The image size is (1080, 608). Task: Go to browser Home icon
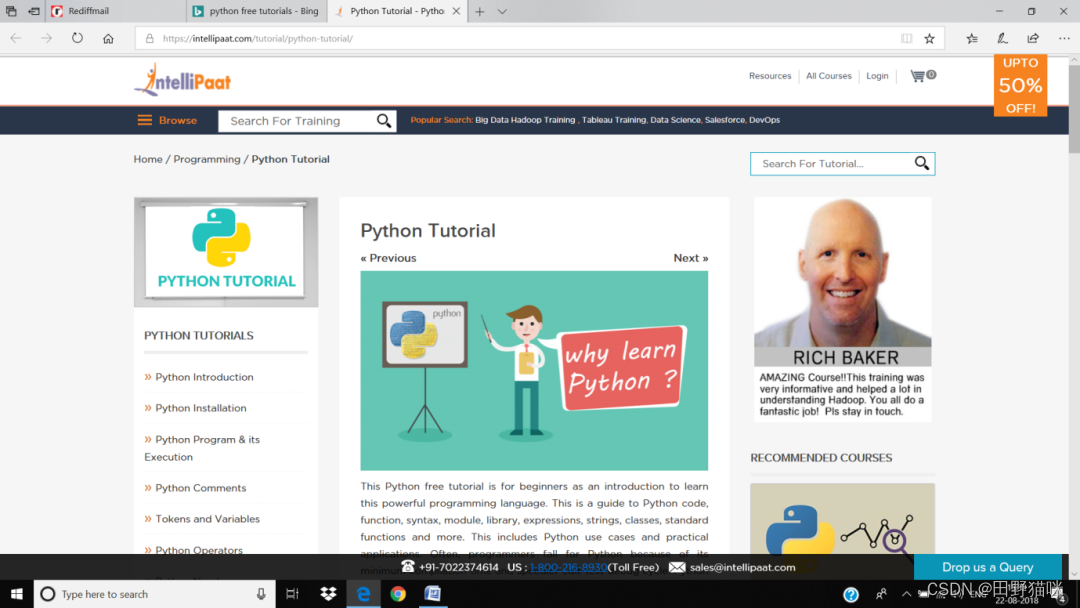tap(108, 39)
